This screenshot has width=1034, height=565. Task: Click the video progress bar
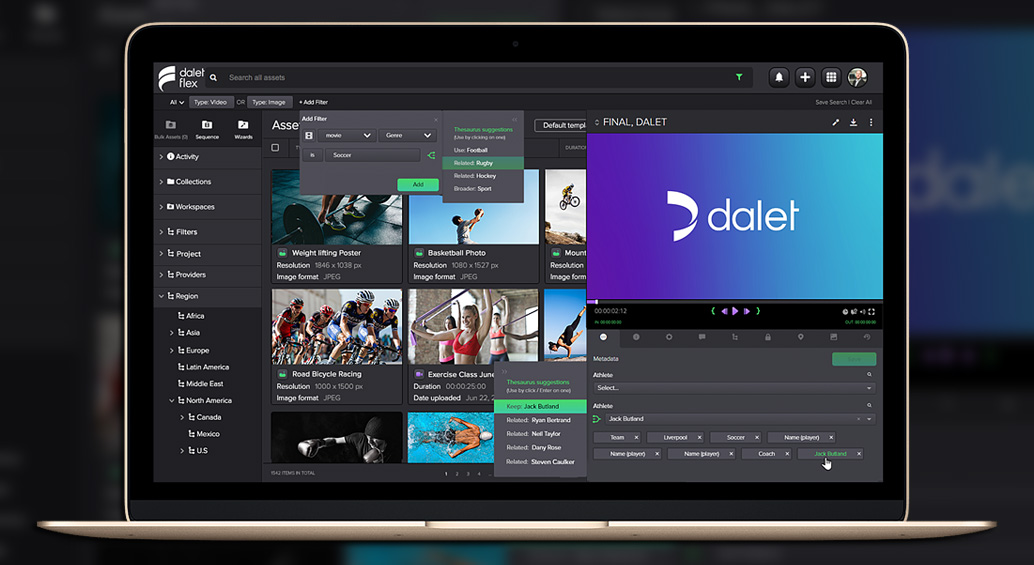[735, 302]
